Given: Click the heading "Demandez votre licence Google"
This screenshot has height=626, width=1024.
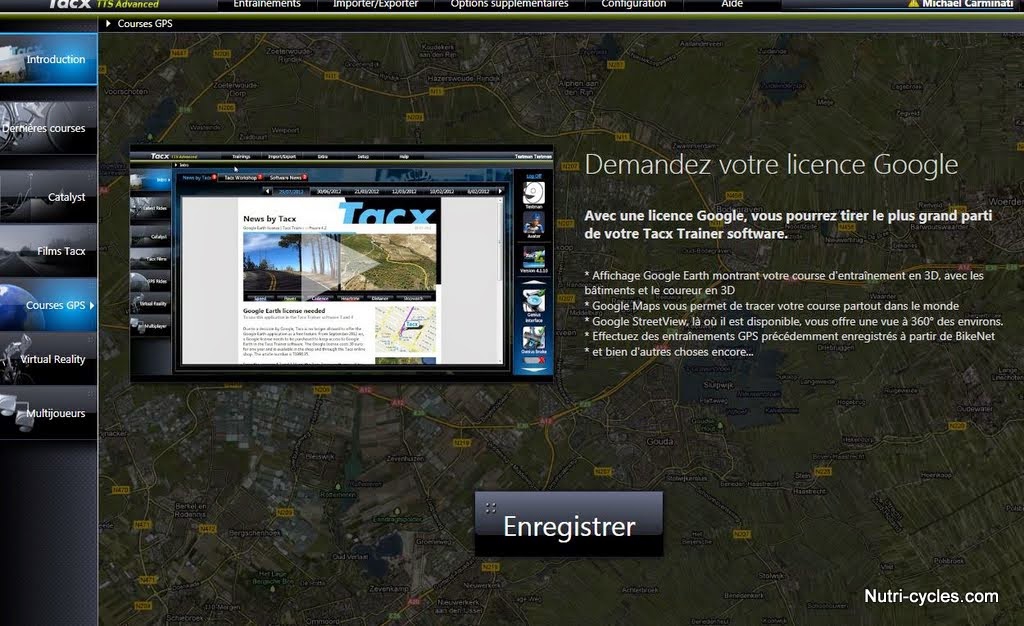Looking at the screenshot, I should [771, 164].
